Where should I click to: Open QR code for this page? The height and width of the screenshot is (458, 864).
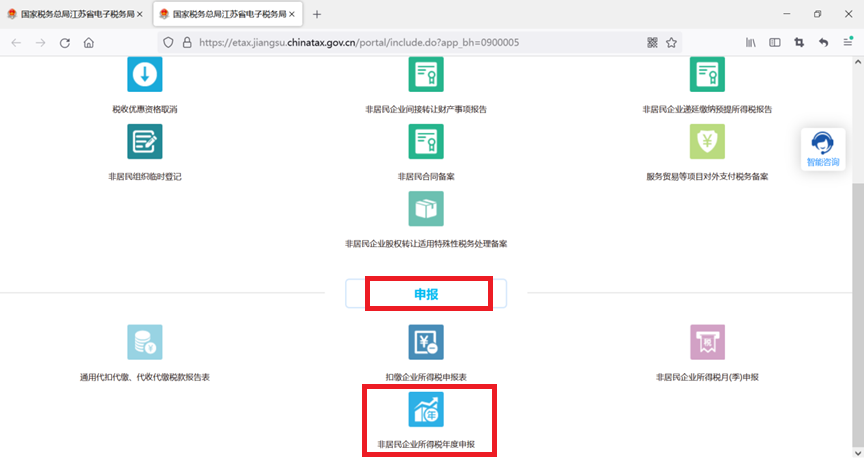[x=652, y=42]
